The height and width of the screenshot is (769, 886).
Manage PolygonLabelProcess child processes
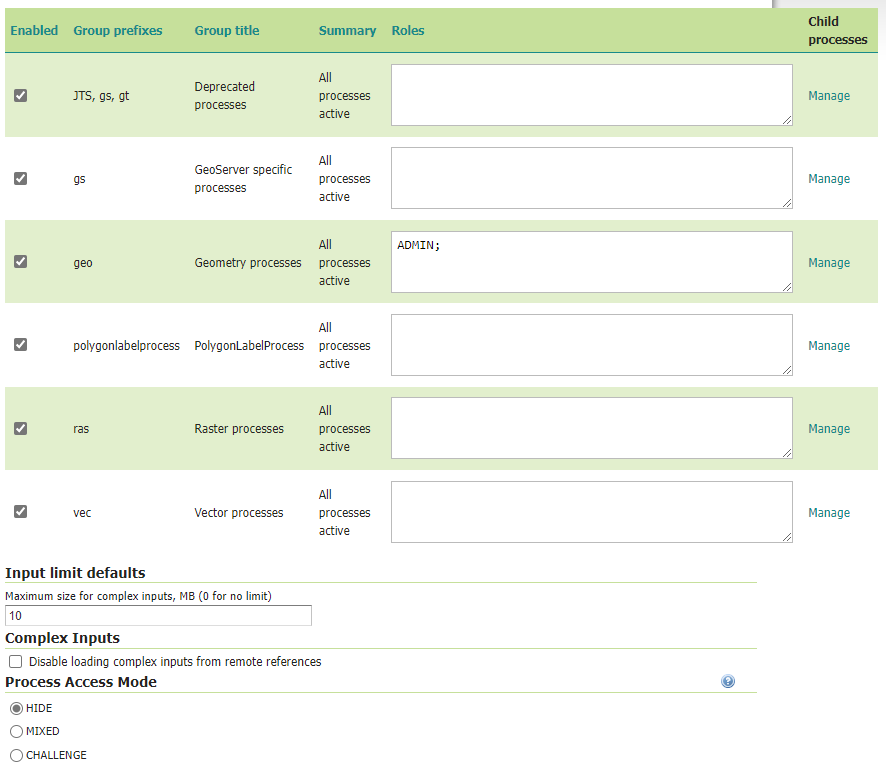(829, 346)
